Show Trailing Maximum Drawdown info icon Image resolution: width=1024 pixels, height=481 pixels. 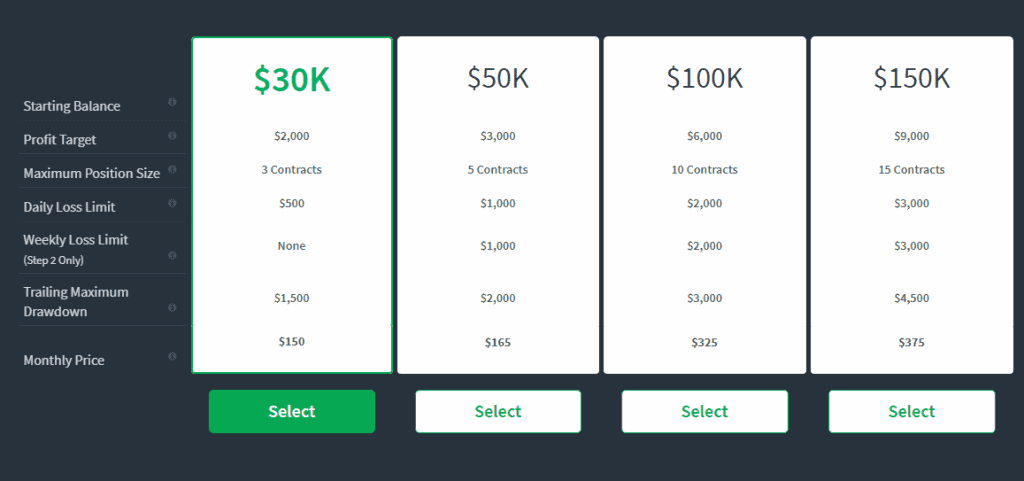172,307
